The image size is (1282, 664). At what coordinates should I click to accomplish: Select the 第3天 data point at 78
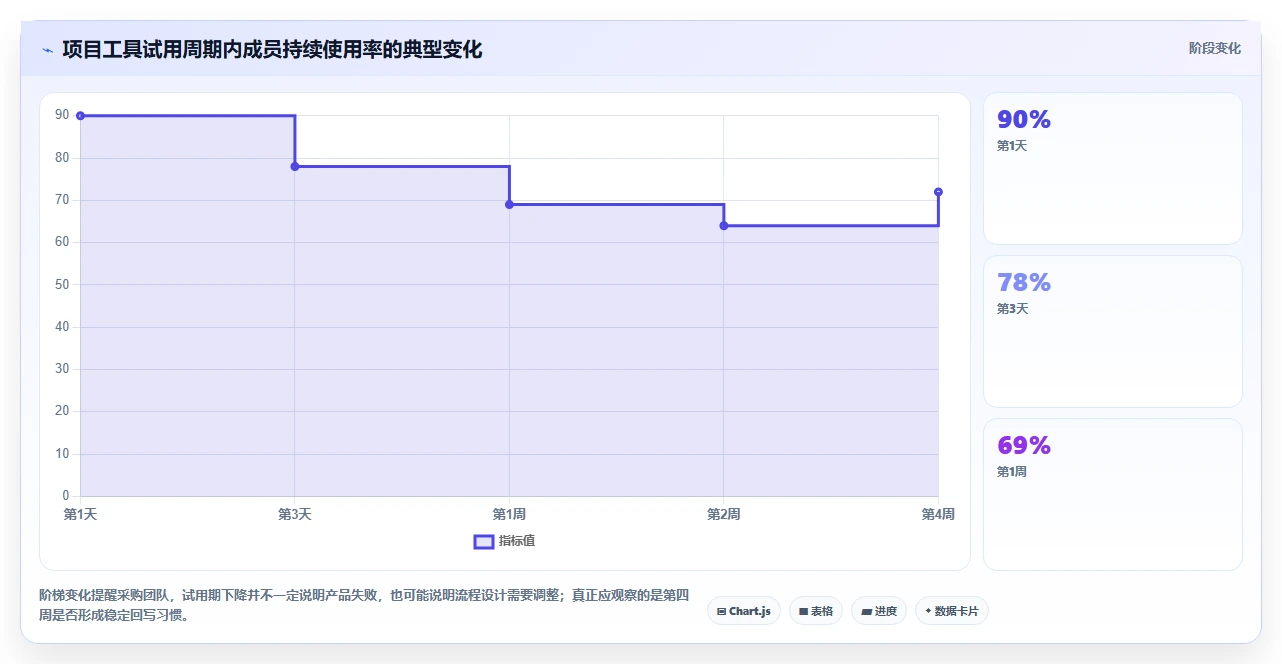coord(295,166)
